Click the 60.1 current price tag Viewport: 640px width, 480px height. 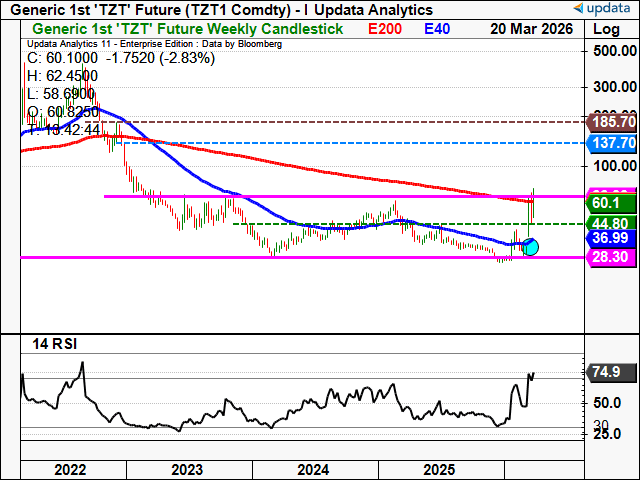(608, 203)
